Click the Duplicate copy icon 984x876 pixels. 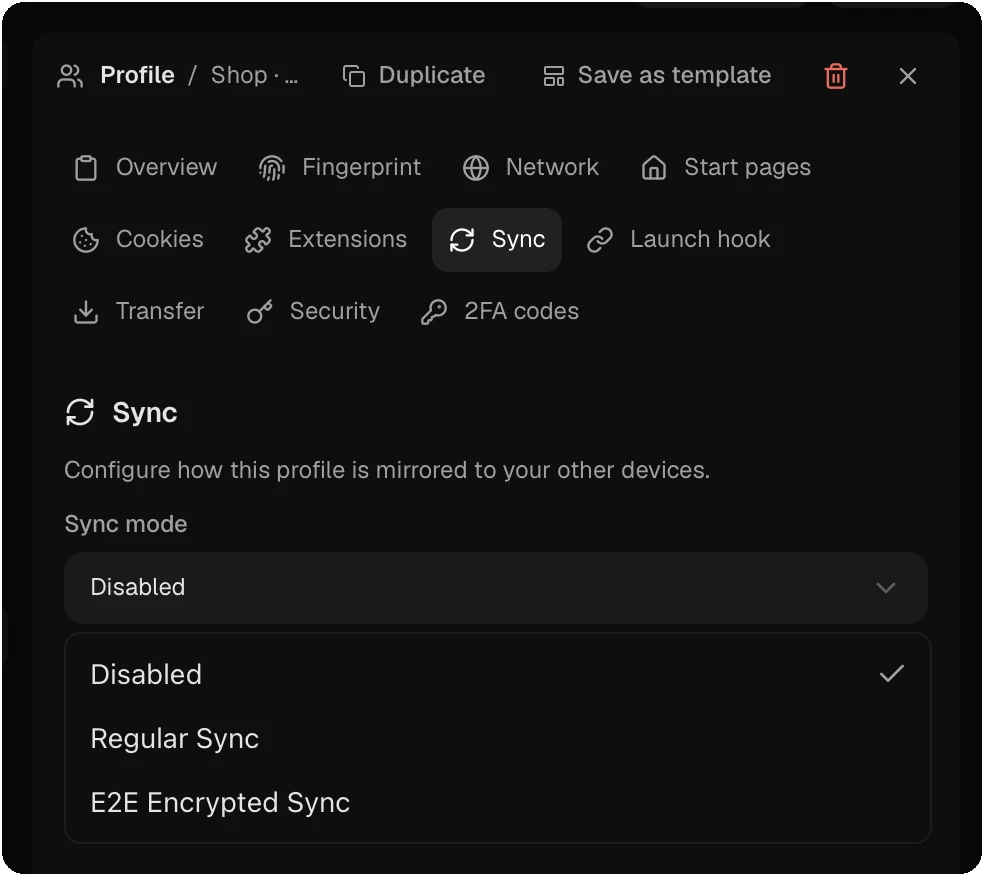pyautogui.click(x=353, y=76)
